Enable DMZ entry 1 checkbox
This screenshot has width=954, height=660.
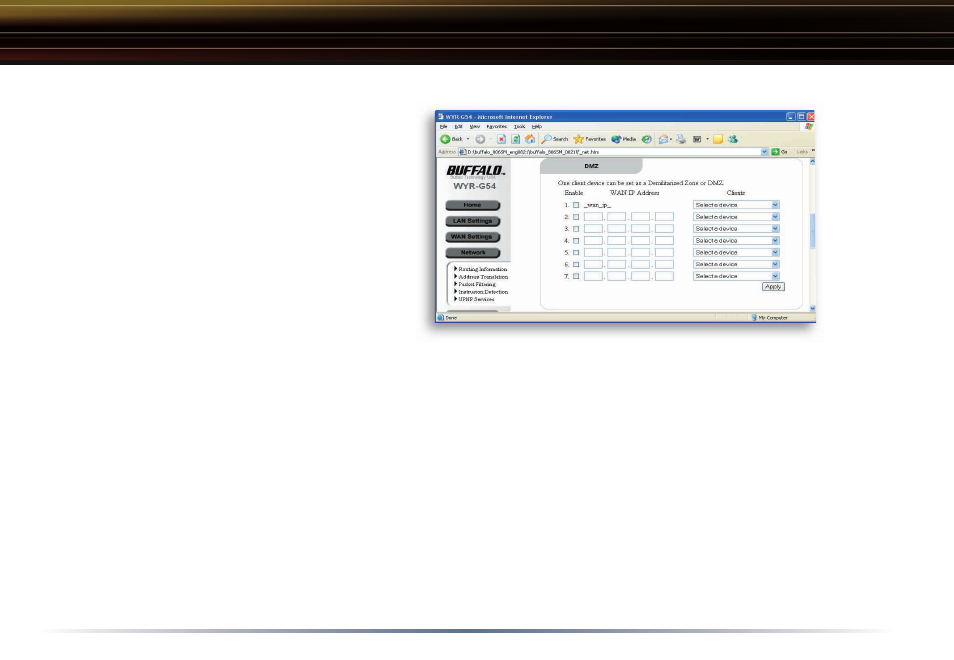pyautogui.click(x=576, y=205)
